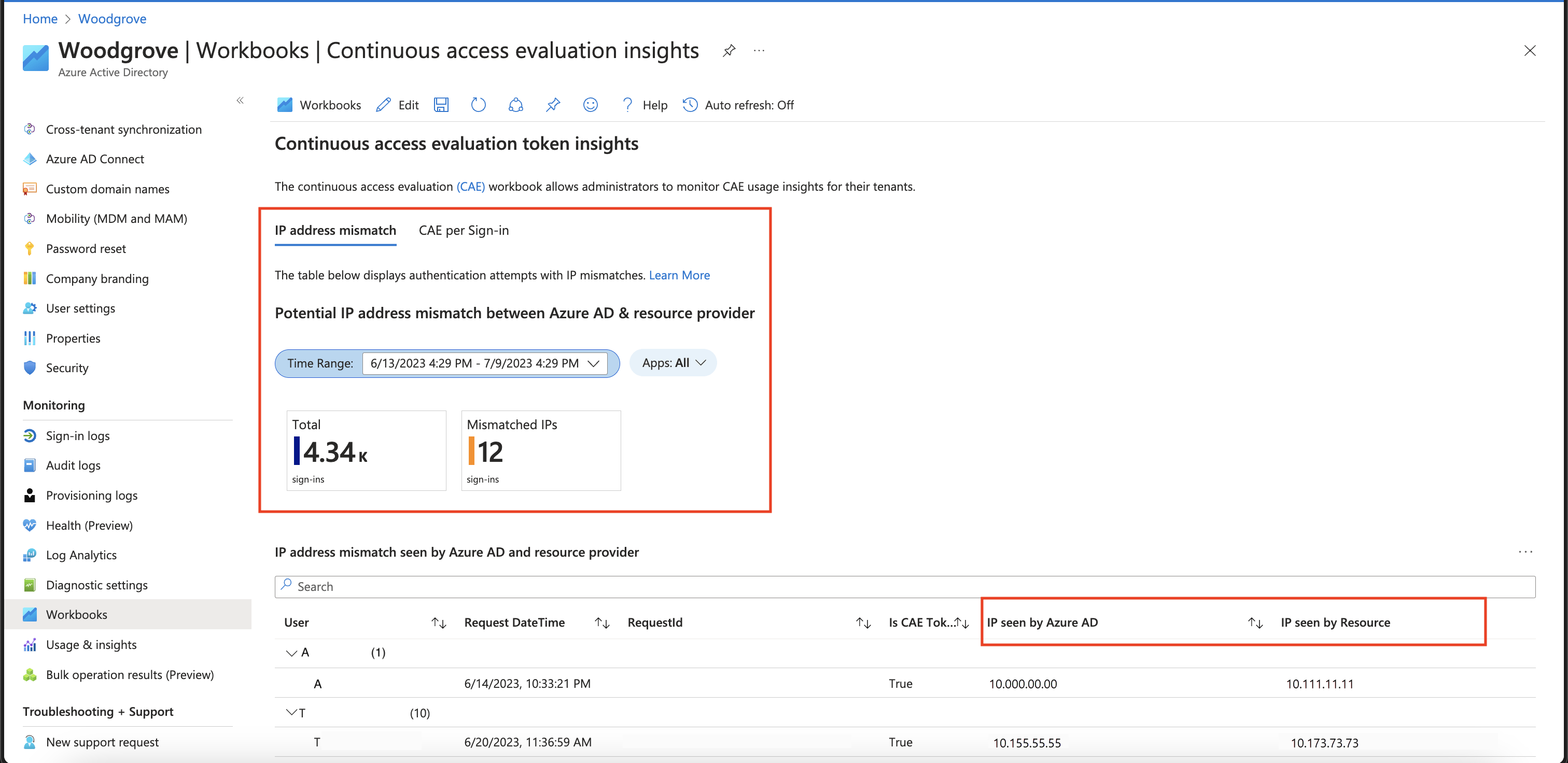Open the table options ellipsis menu
The width and height of the screenshot is (1568, 763).
1527,552
